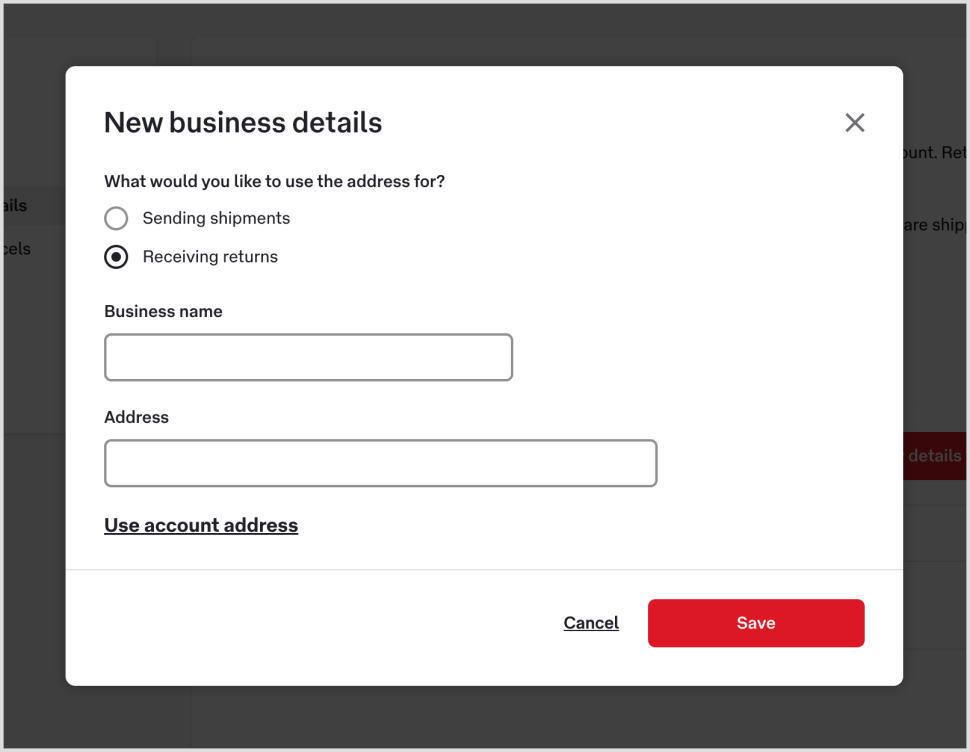Viewport: 970px width, 752px height.
Task: Click the divider line above the Cancel link
Action: click(484, 570)
